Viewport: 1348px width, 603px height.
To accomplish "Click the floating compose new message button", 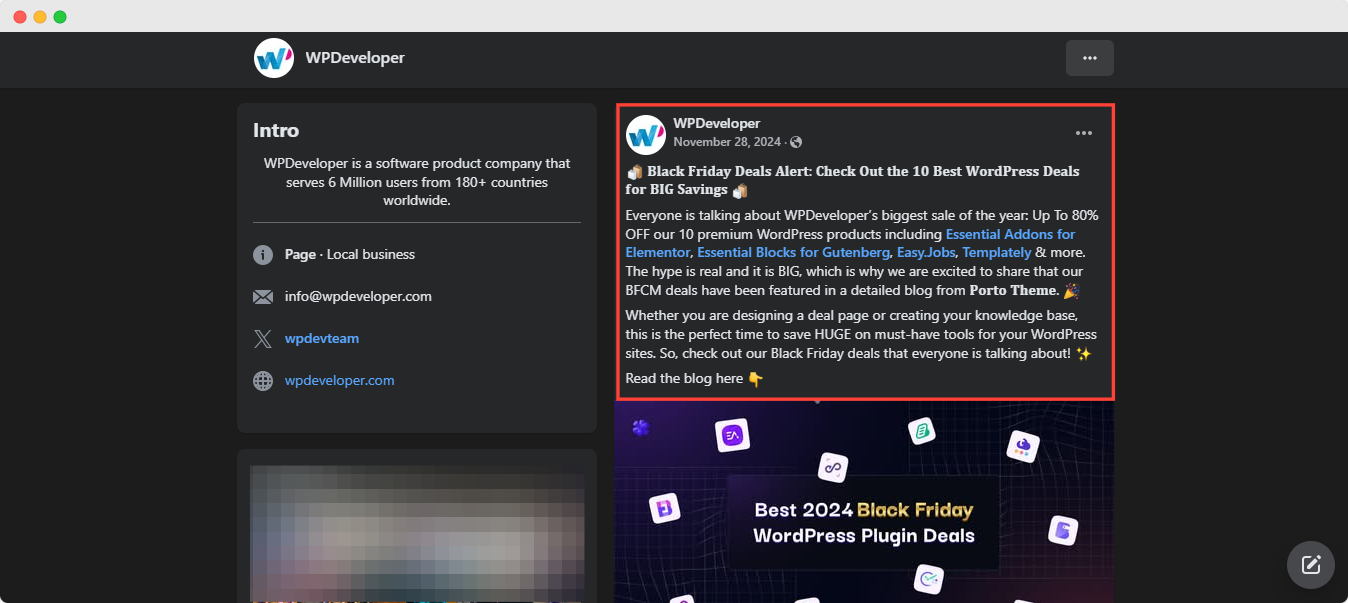I will tap(1310, 564).
